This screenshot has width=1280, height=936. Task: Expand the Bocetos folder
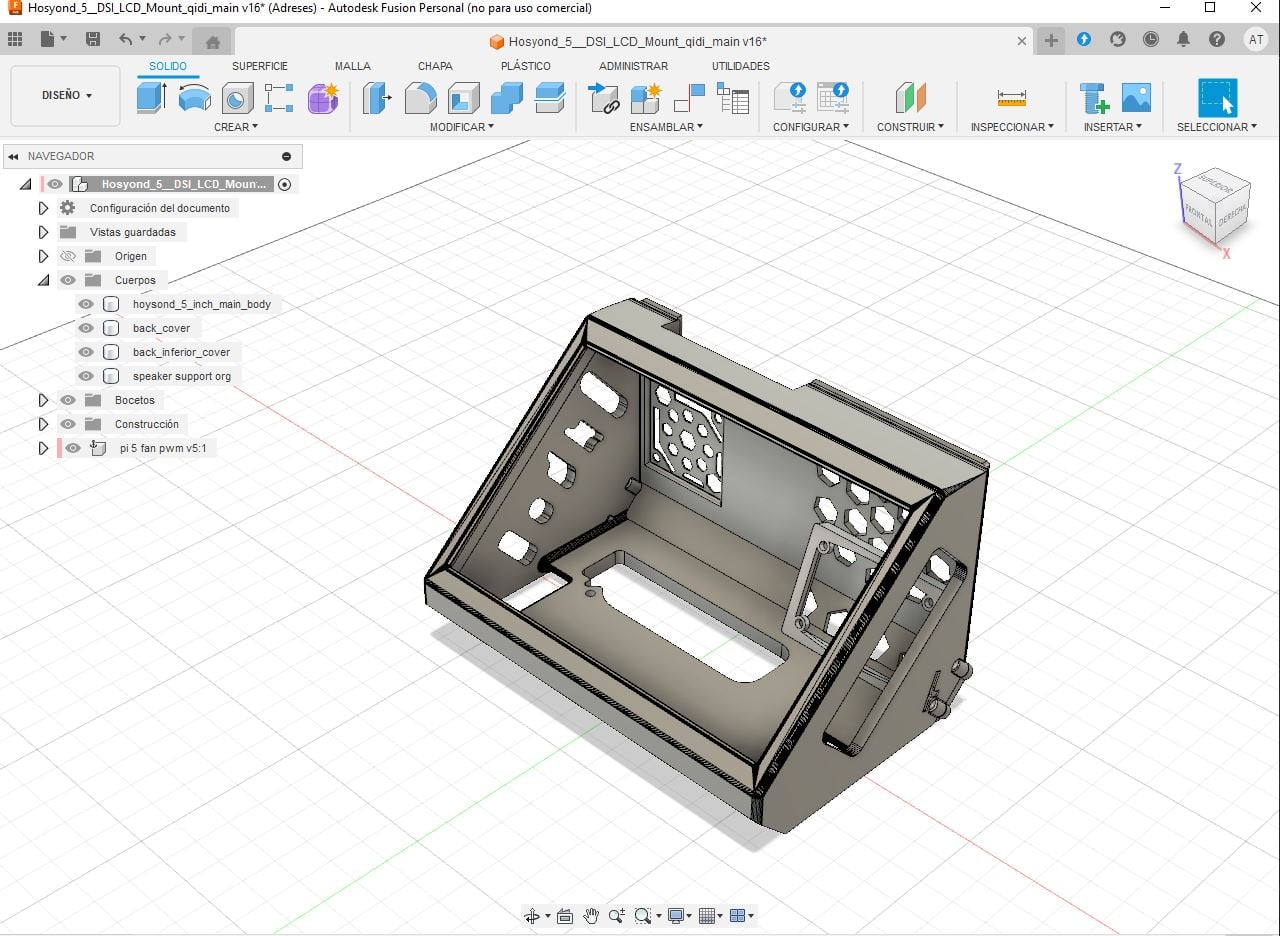43,400
